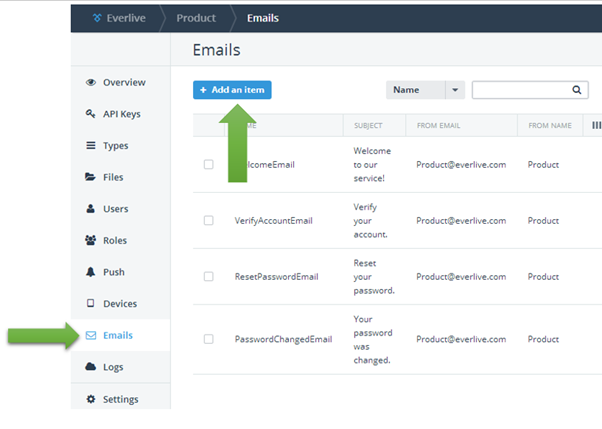
Task: Click the search magnifier icon
Action: tap(578, 90)
